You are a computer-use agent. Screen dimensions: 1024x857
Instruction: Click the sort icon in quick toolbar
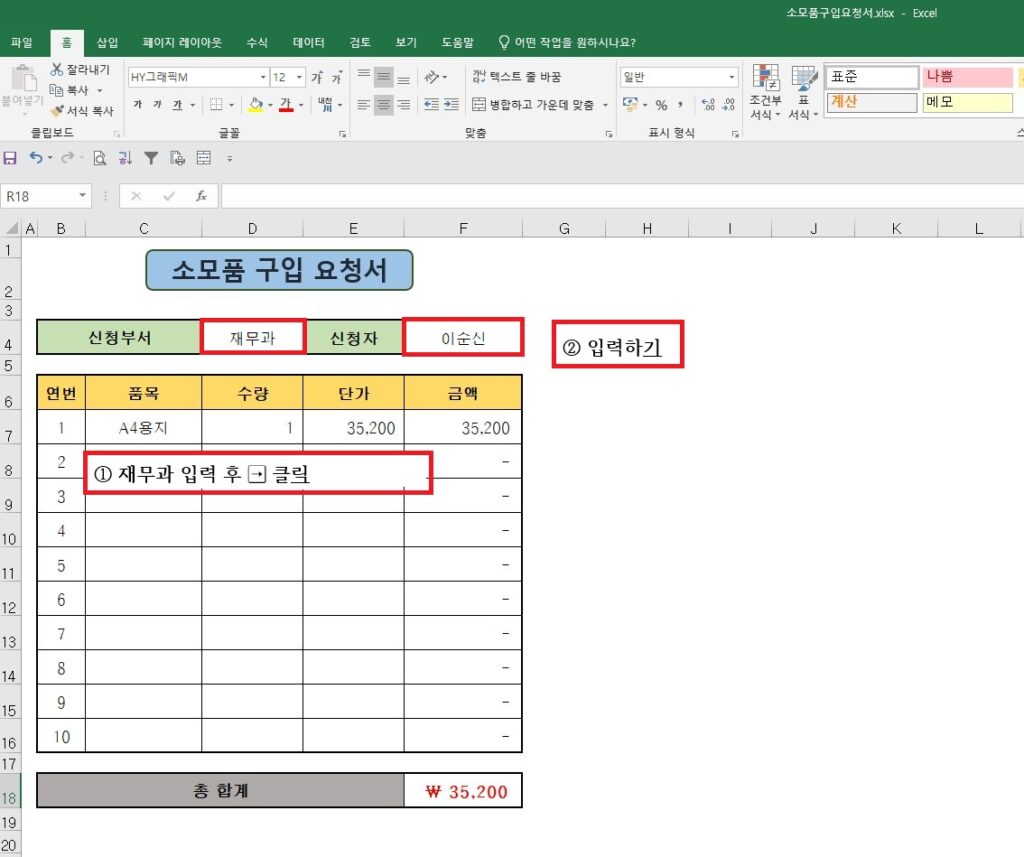pyautogui.click(x=125, y=157)
